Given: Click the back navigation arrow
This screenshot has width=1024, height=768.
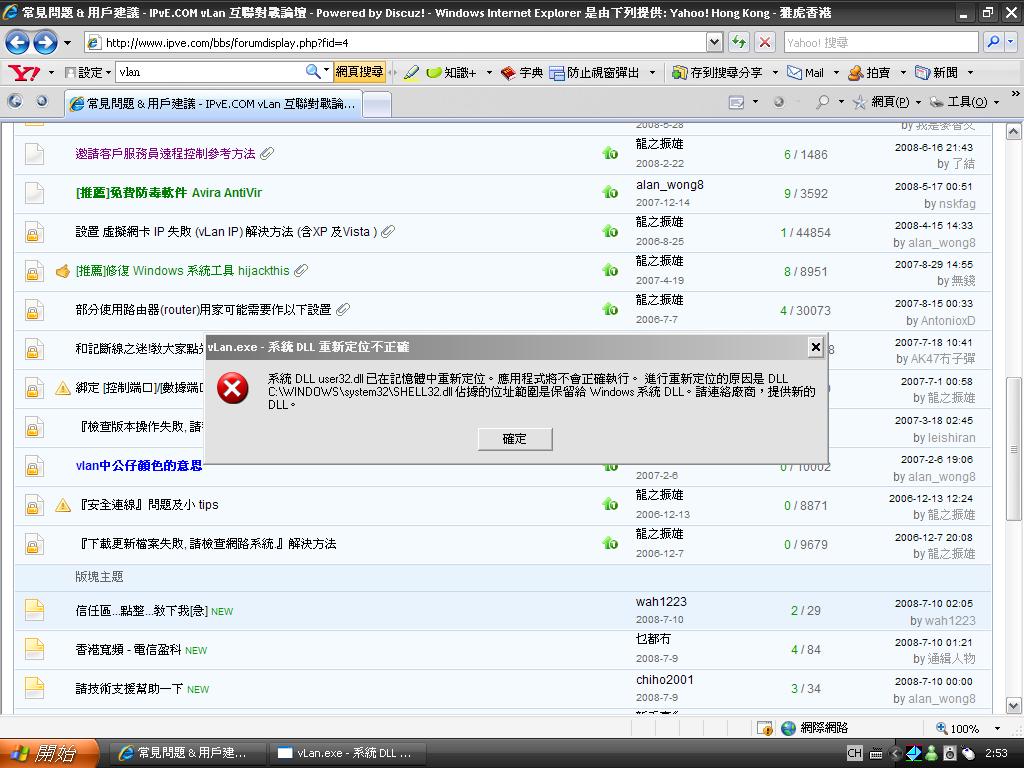Looking at the screenshot, I should point(18,42).
